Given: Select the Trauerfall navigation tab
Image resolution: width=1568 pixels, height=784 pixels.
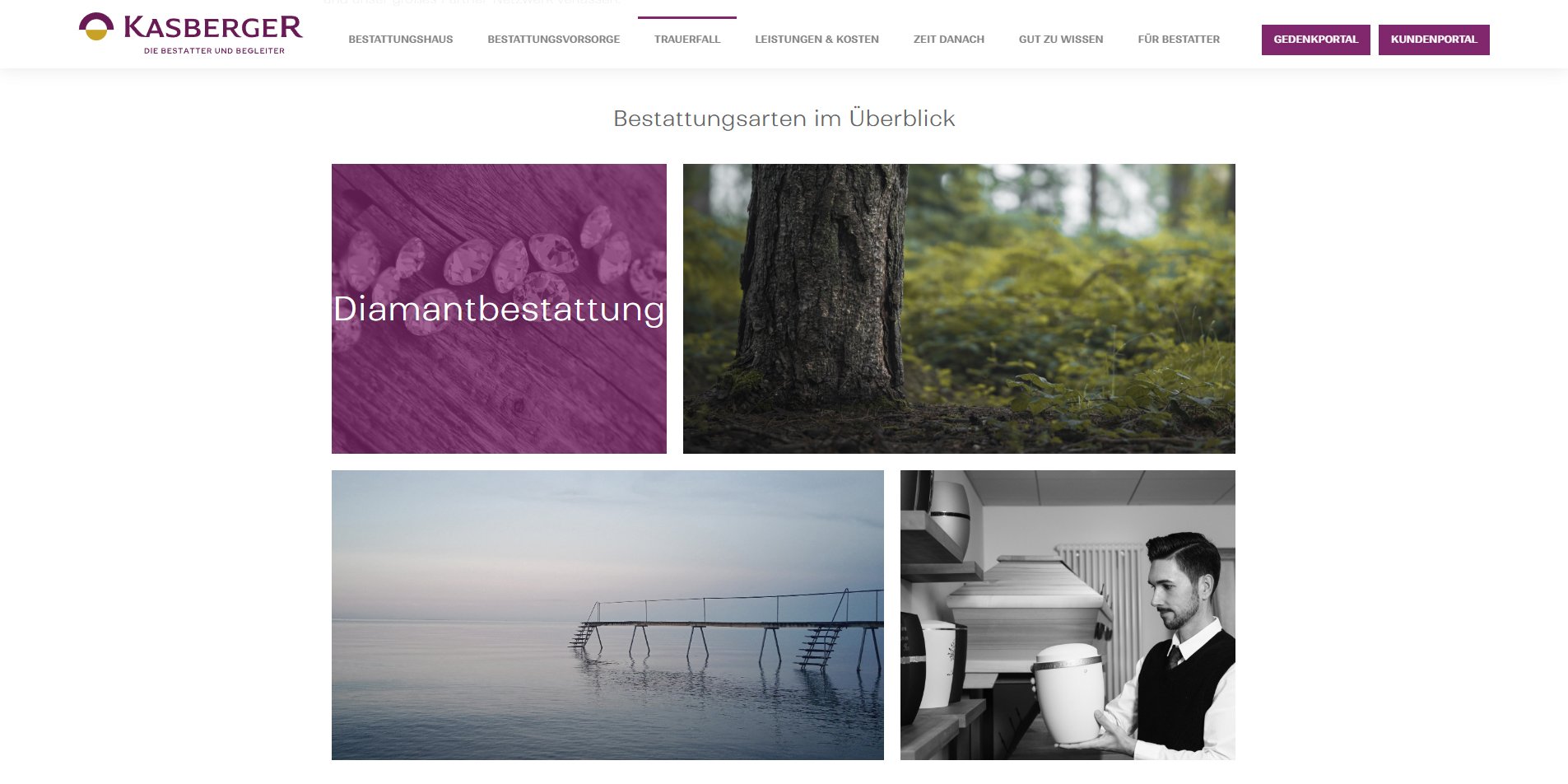Looking at the screenshot, I should 687,40.
